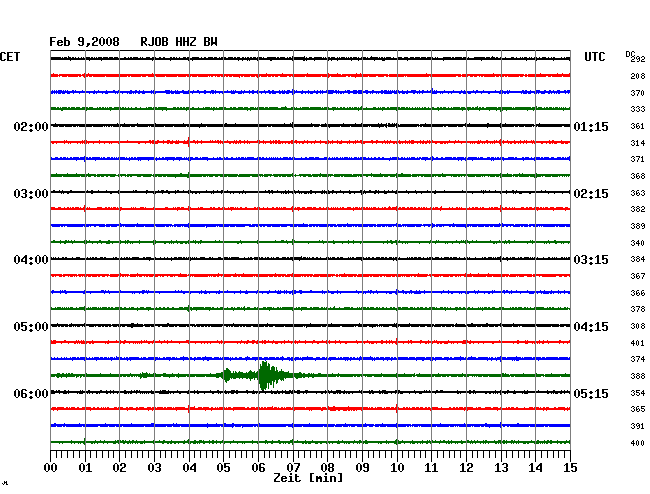Viewport: 650px width, 494px height.
Task: Click the '12' minute axis label
Action: click(x=466, y=467)
